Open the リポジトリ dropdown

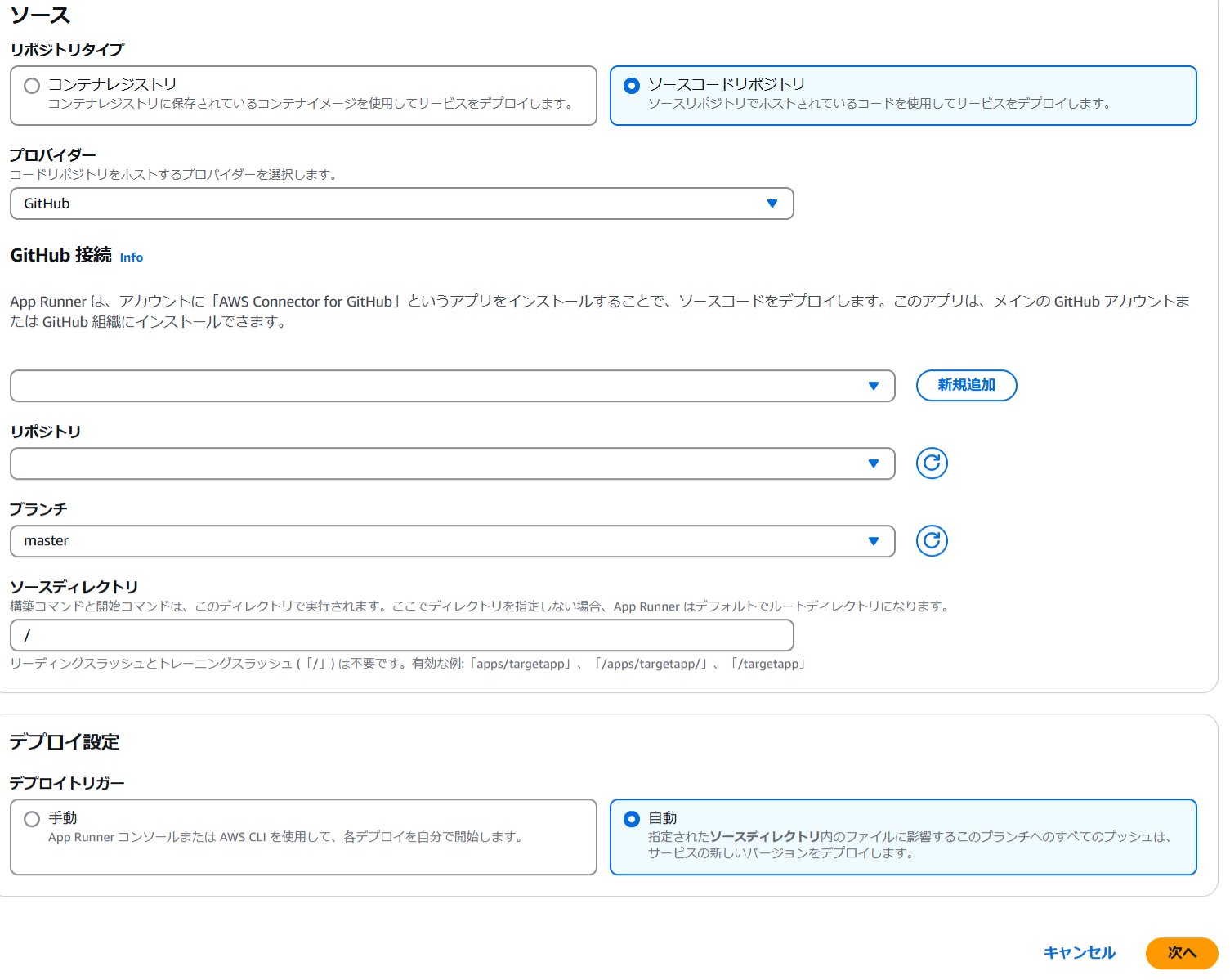coord(453,463)
